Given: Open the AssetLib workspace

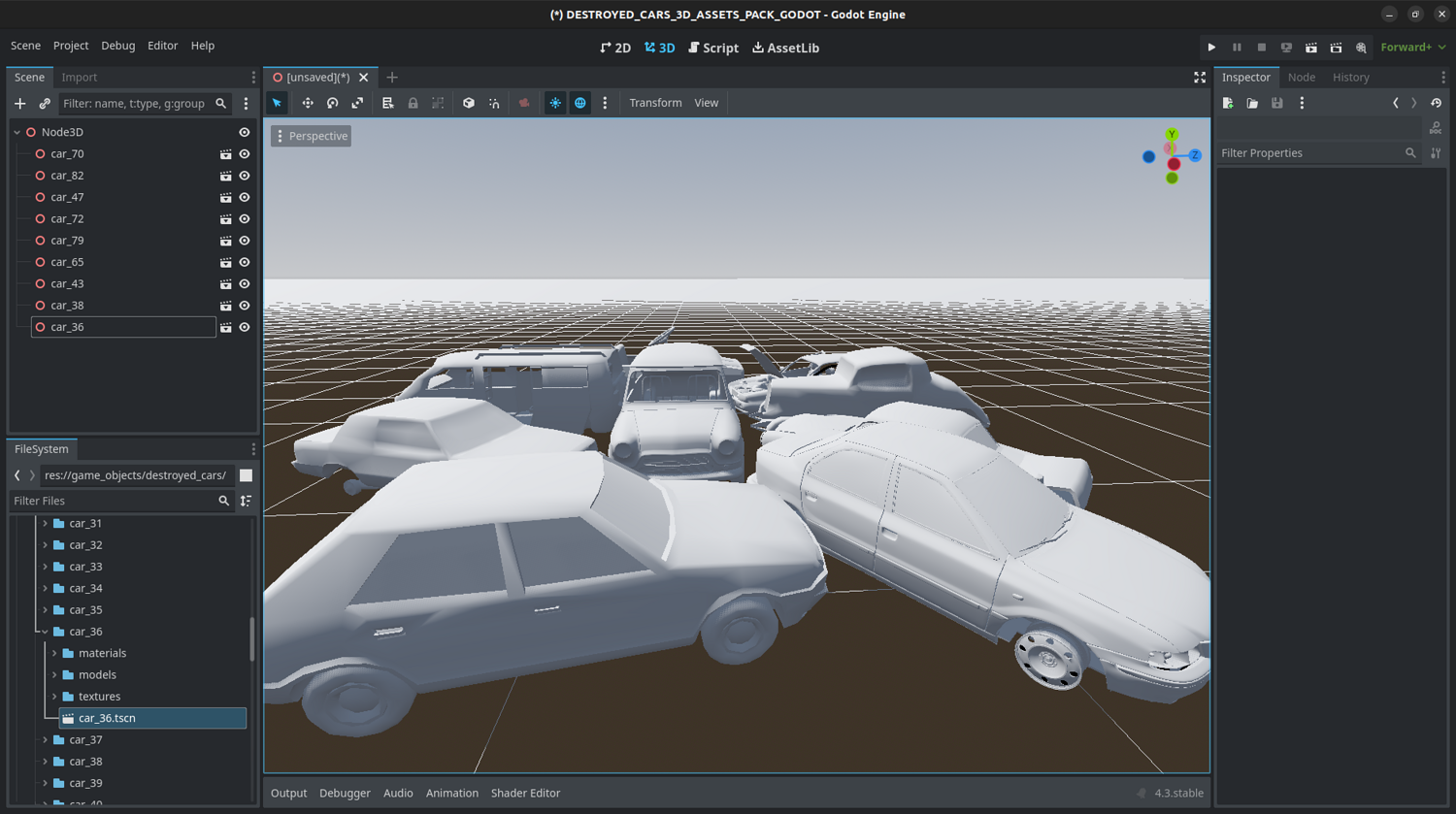Looking at the screenshot, I should (x=785, y=48).
